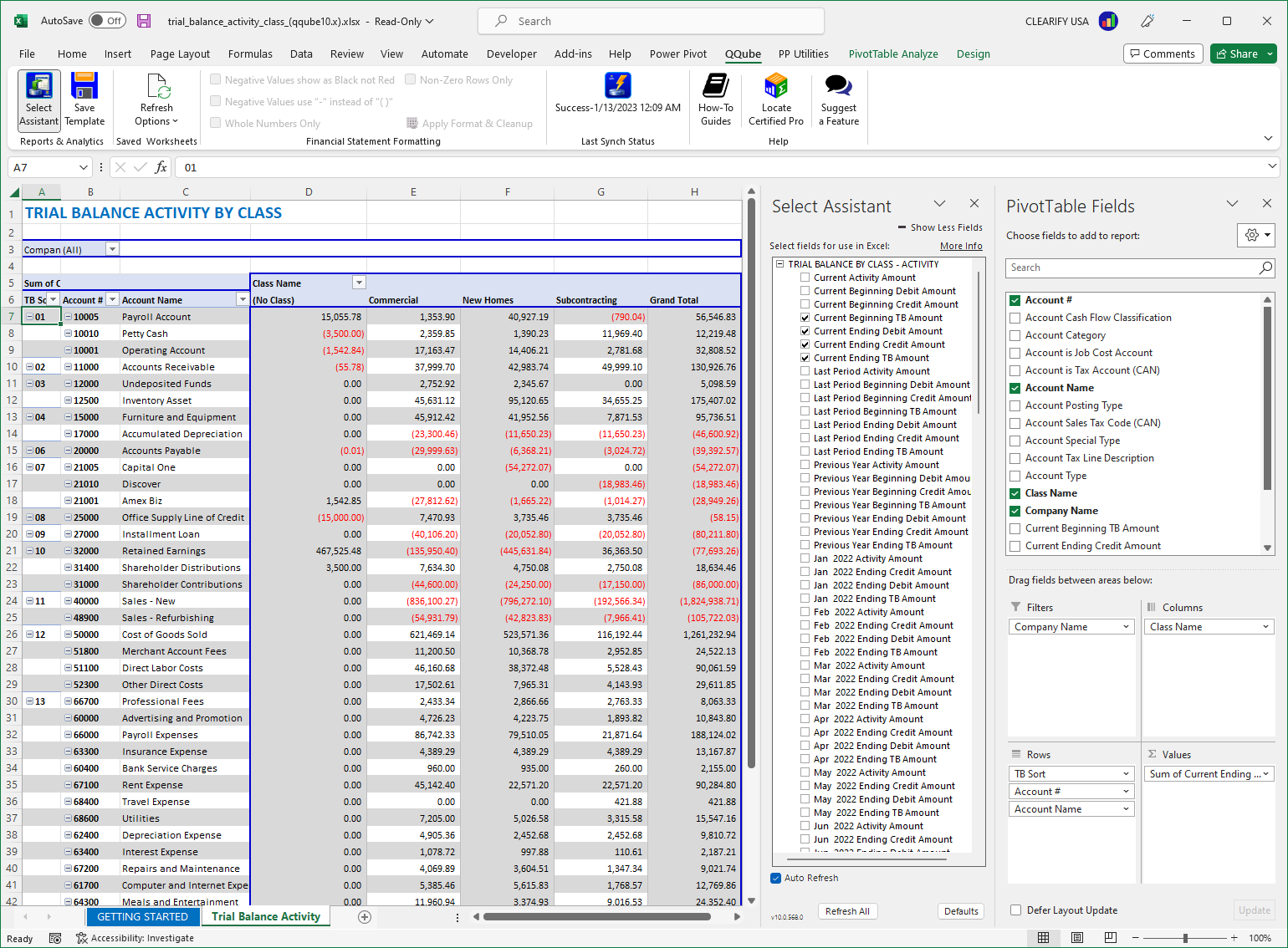Collapse the TRIAL BALANCE BY CLASS - ACTIVITY tree

click(x=779, y=264)
